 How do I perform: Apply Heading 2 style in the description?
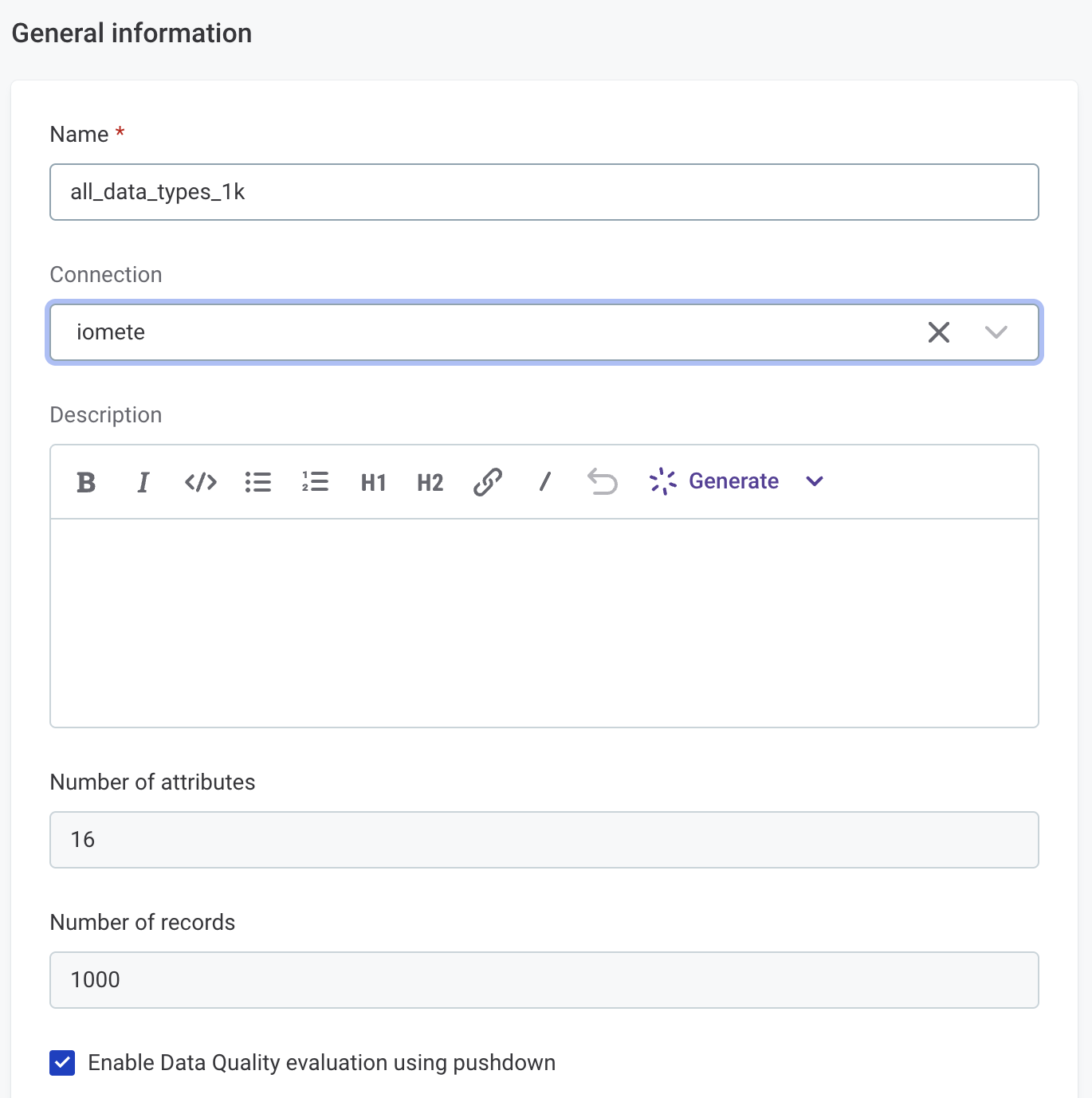[x=429, y=481]
